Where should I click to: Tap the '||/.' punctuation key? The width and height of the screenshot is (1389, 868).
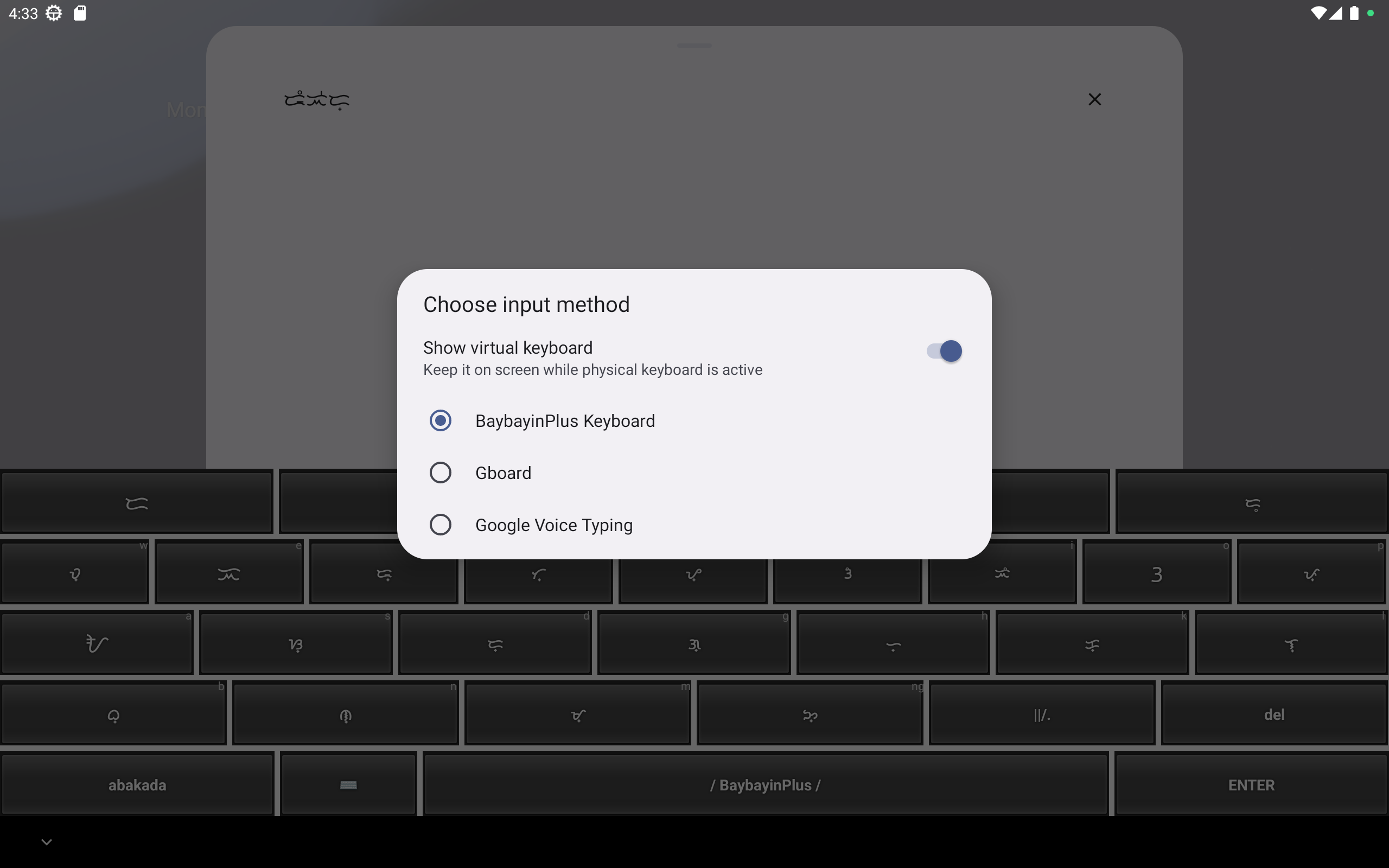click(x=1042, y=713)
